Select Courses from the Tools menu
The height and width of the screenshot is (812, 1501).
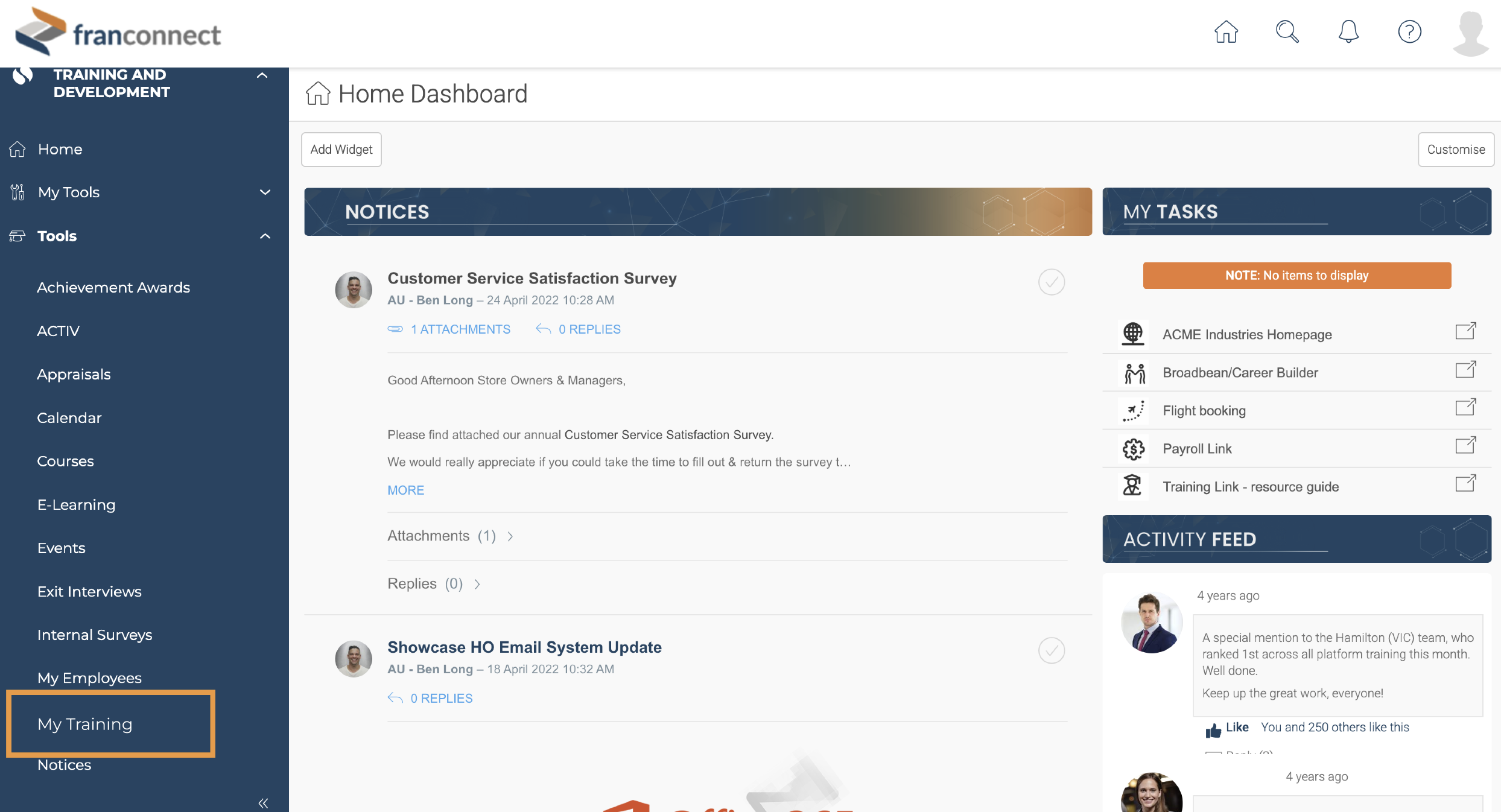65,461
